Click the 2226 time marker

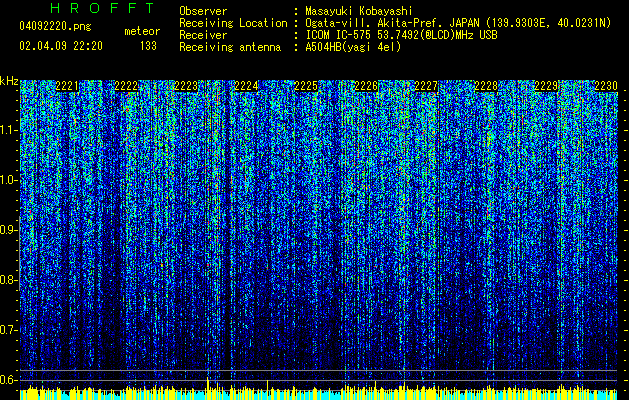coord(366,86)
